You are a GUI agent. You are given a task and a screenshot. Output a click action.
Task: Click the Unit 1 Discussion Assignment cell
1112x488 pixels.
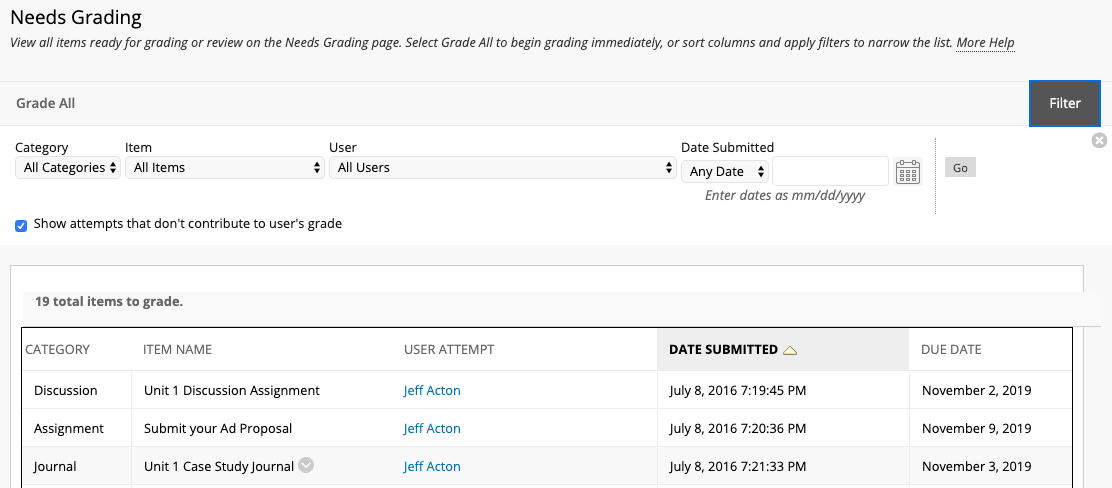point(232,390)
